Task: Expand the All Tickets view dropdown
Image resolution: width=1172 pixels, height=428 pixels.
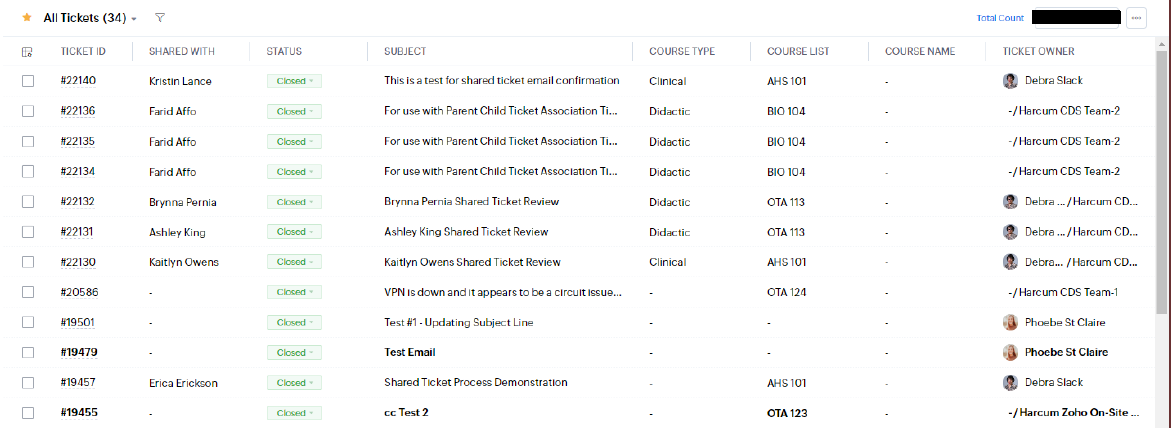Action: 134,19
